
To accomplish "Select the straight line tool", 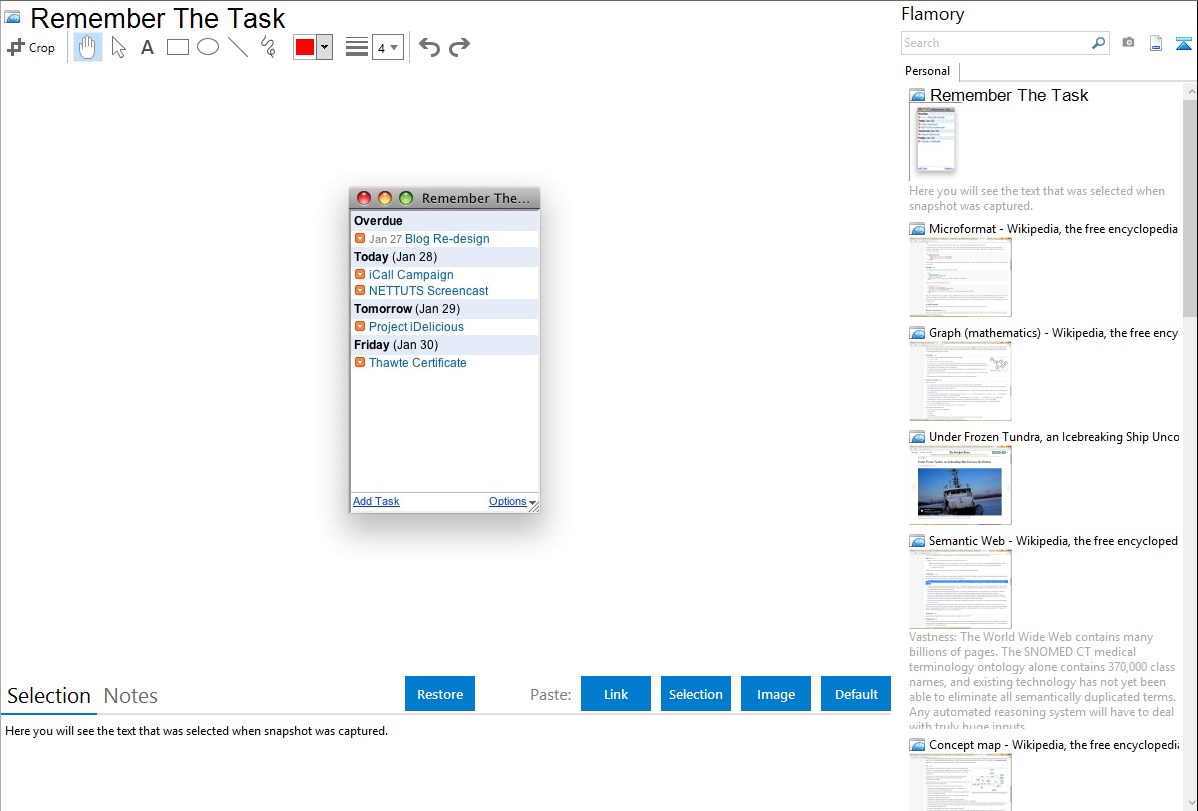I will click(238, 47).
